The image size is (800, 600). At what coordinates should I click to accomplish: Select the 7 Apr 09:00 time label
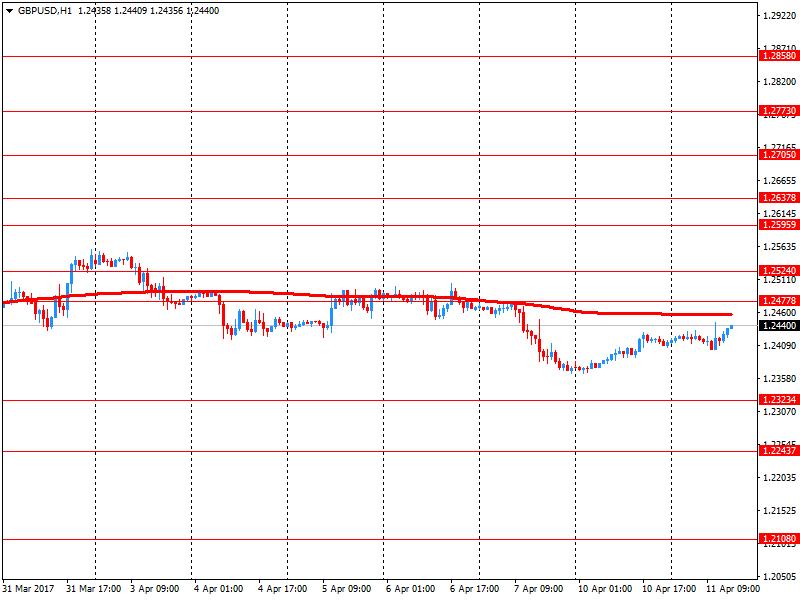[x=538, y=589]
